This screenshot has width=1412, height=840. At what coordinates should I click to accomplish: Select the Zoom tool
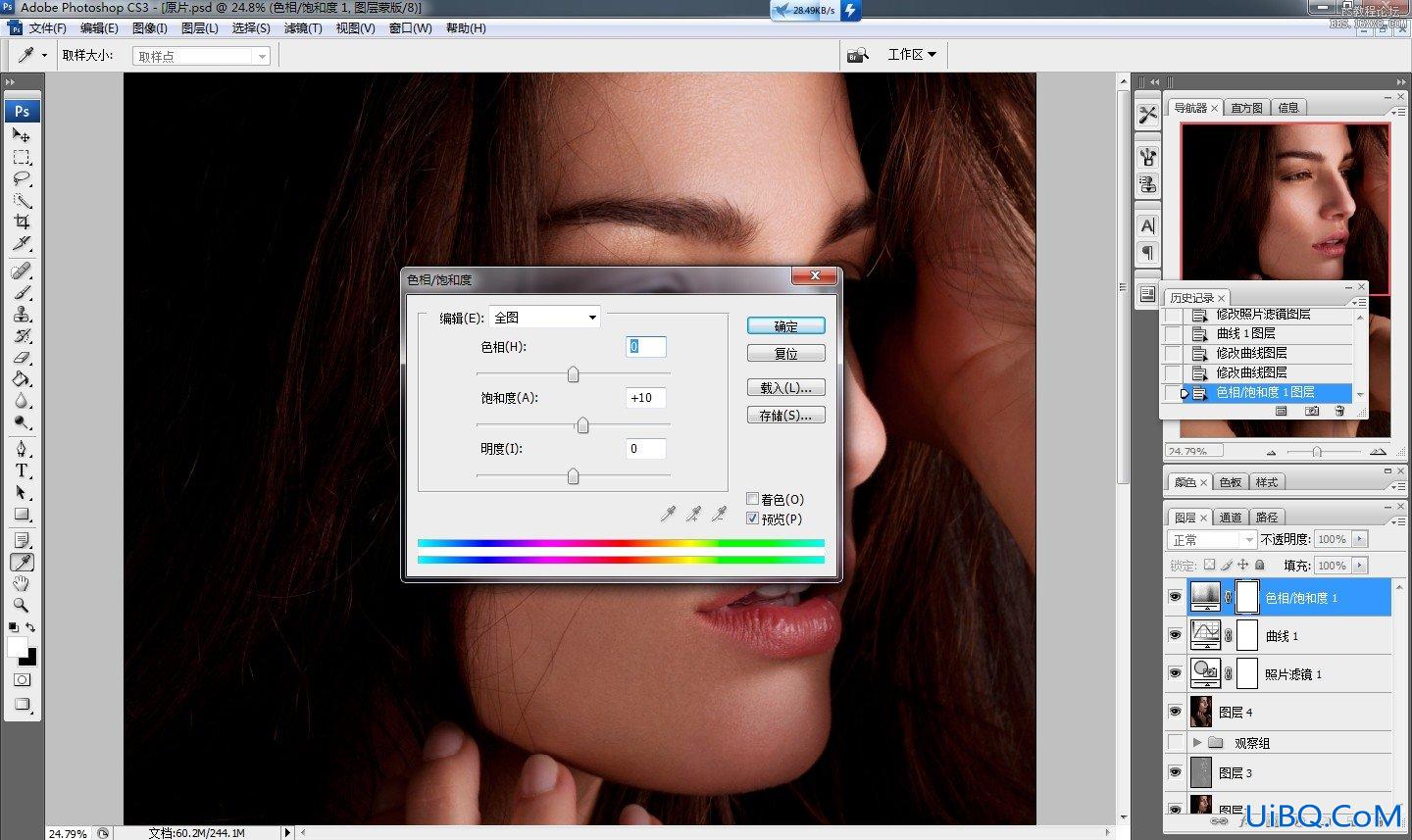coord(22,606)
